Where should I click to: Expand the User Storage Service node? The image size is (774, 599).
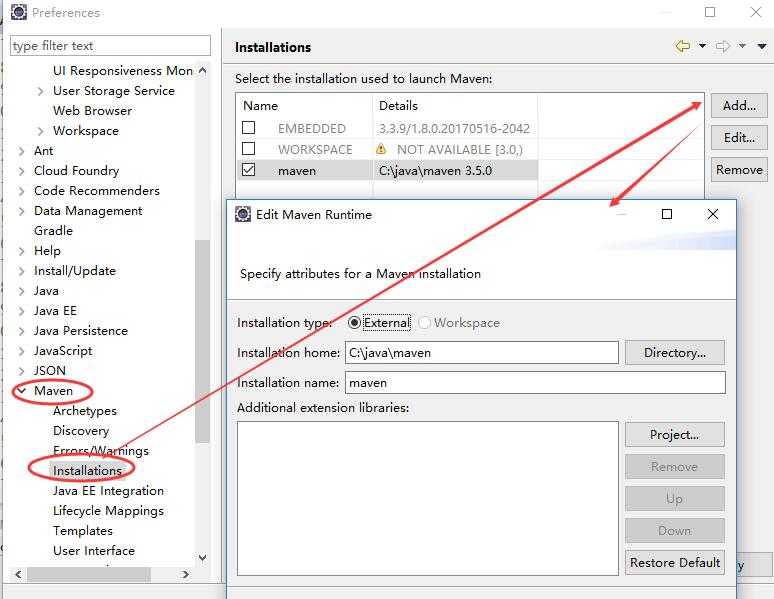click(x=40, y=91)
